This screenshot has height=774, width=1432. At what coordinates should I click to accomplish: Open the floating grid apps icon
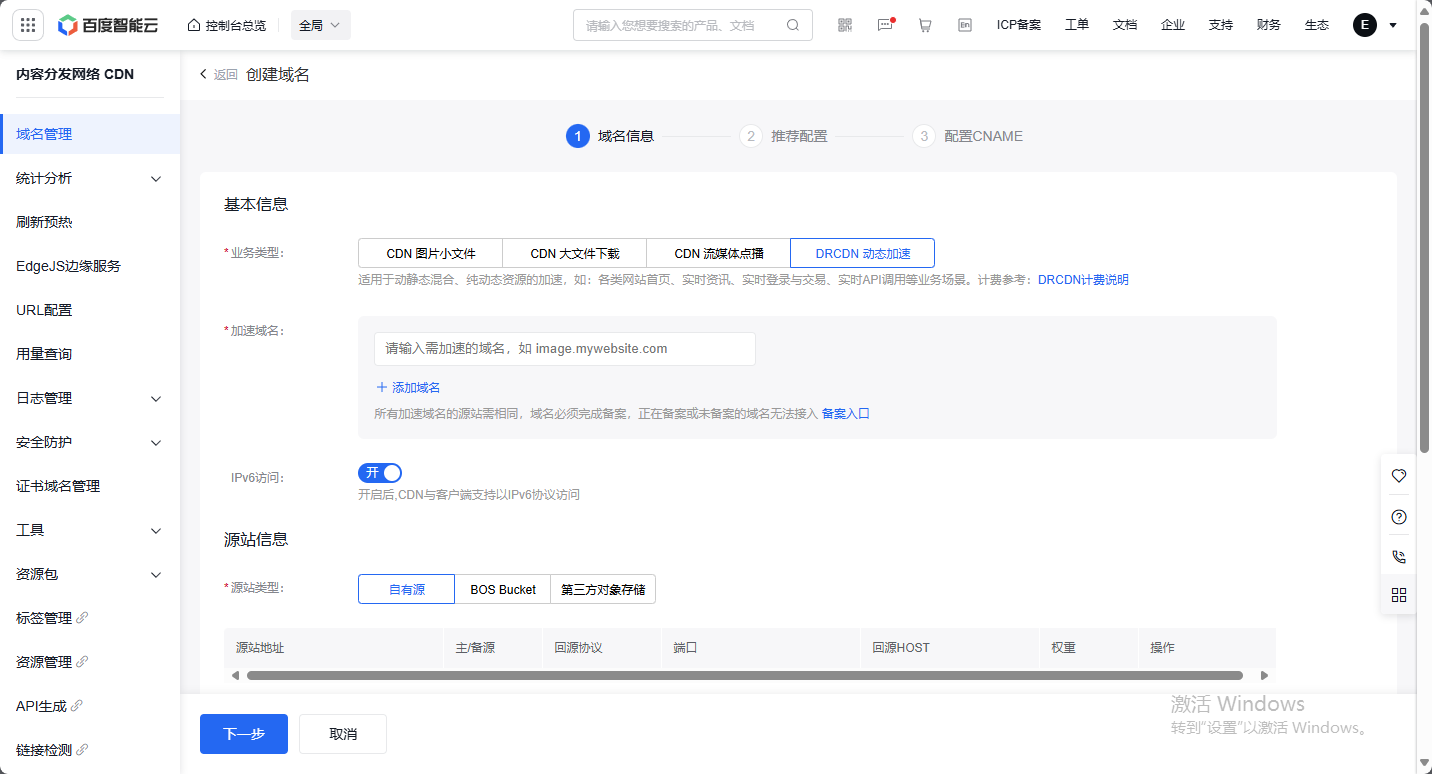click(x=1399, y=595)
